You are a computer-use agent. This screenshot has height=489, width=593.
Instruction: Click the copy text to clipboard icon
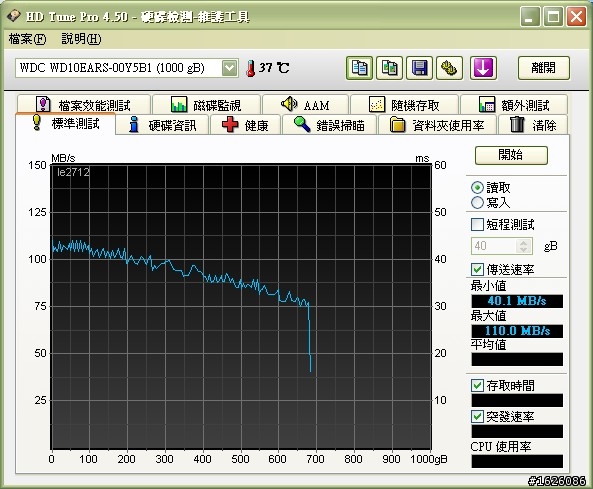359,68
